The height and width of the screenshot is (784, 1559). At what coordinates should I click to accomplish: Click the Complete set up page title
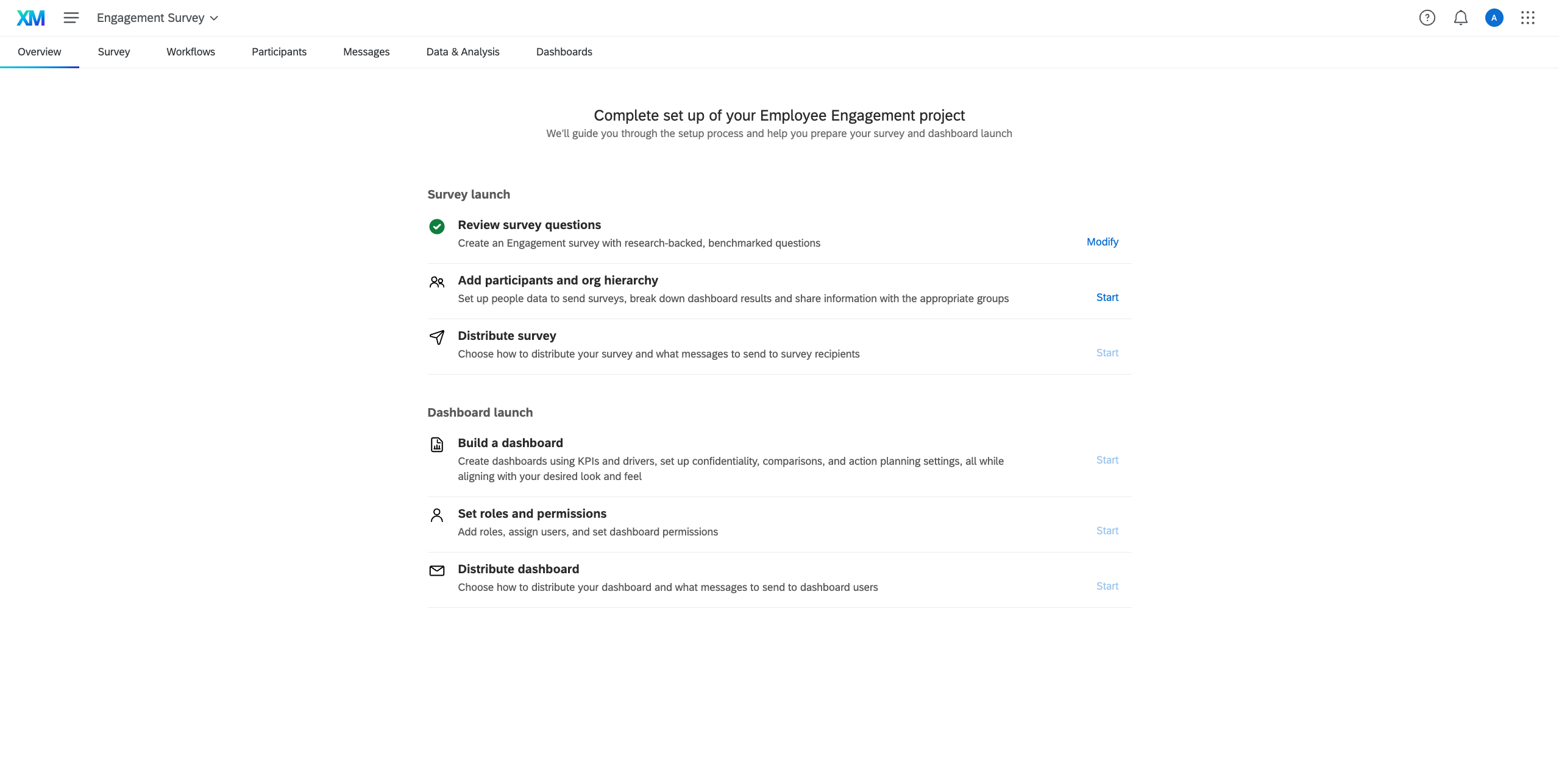tap(779, 115)
